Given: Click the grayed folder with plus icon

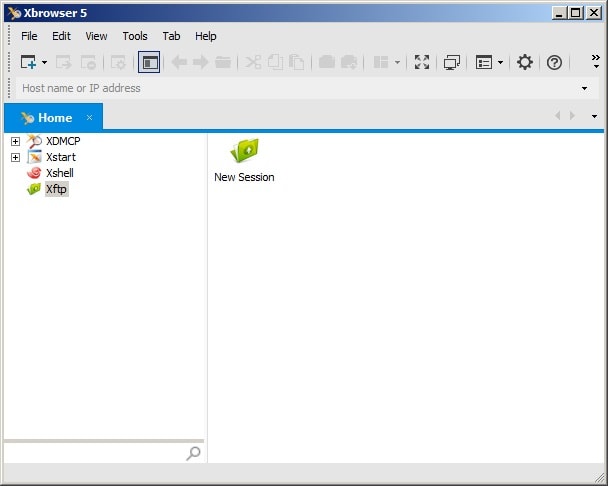Looking at the screenshot, I should [349, 62].
